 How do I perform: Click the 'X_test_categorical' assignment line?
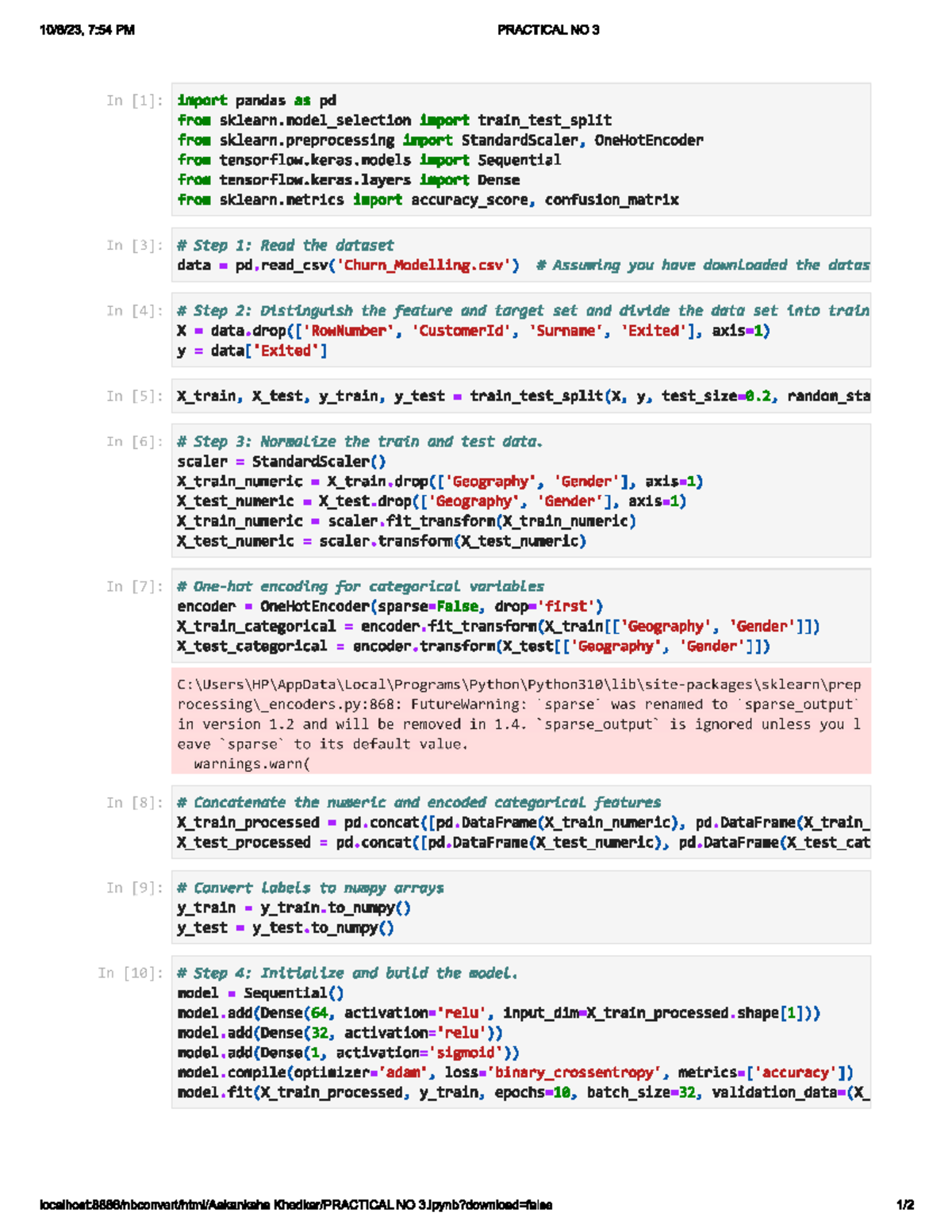tap(474, 647)
